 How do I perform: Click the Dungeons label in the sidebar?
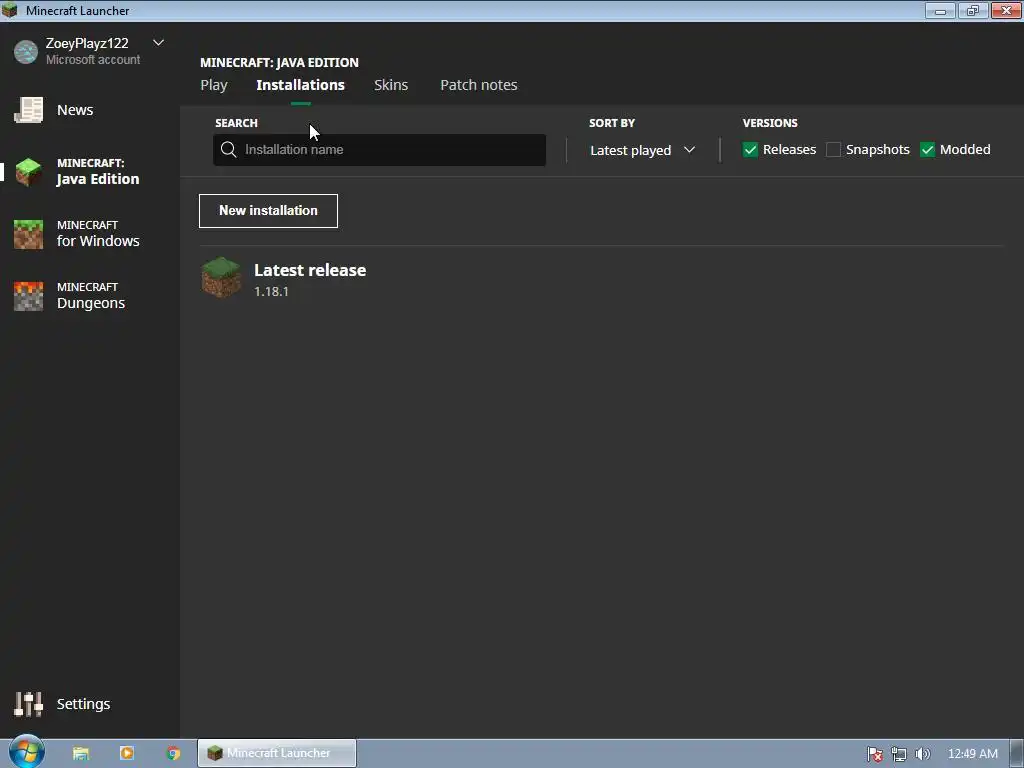coord(91,303)
